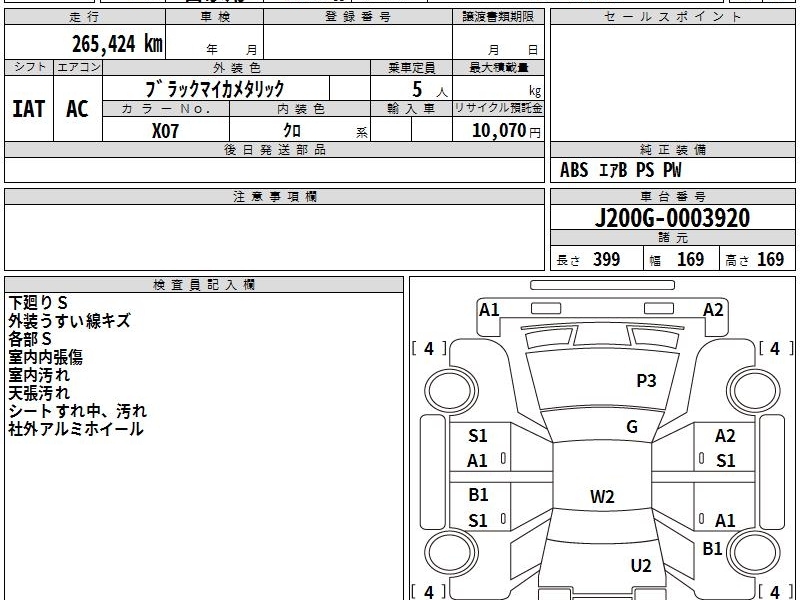Select the seating capacity 5 人
The image size is (800, 600).
pos(430,90)
